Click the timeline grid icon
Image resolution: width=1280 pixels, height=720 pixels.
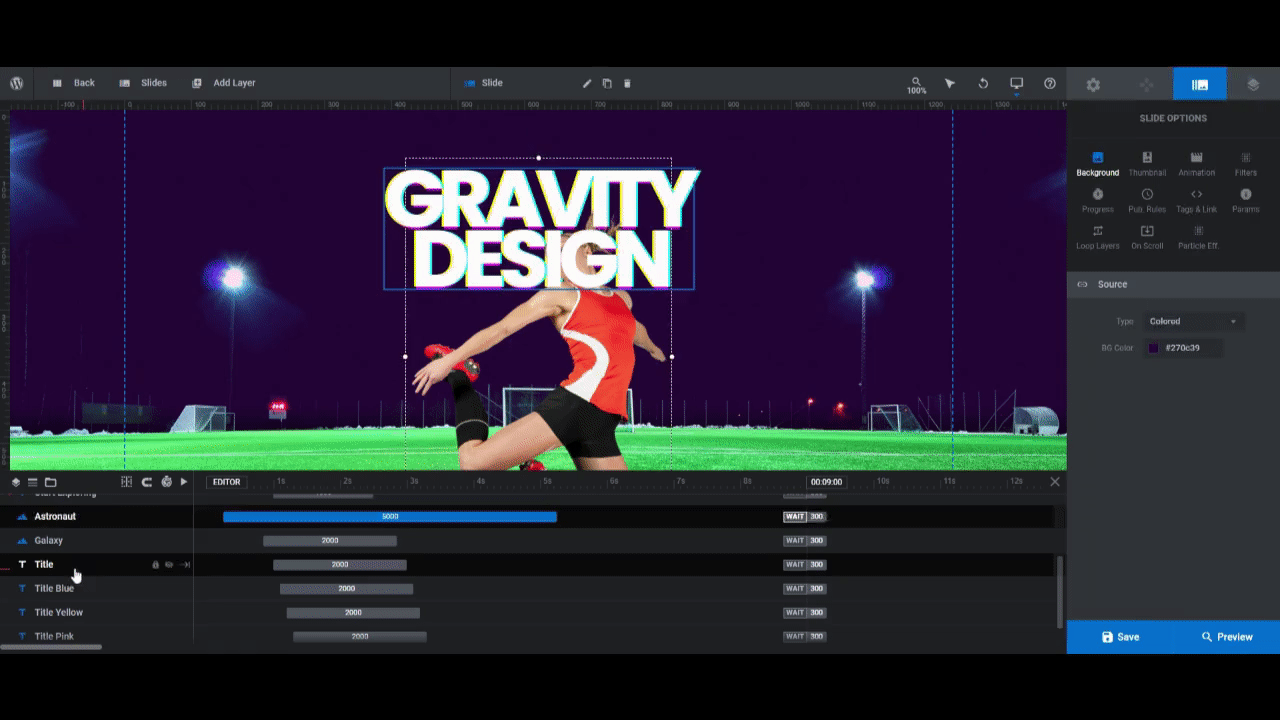(x=127, y=482)
